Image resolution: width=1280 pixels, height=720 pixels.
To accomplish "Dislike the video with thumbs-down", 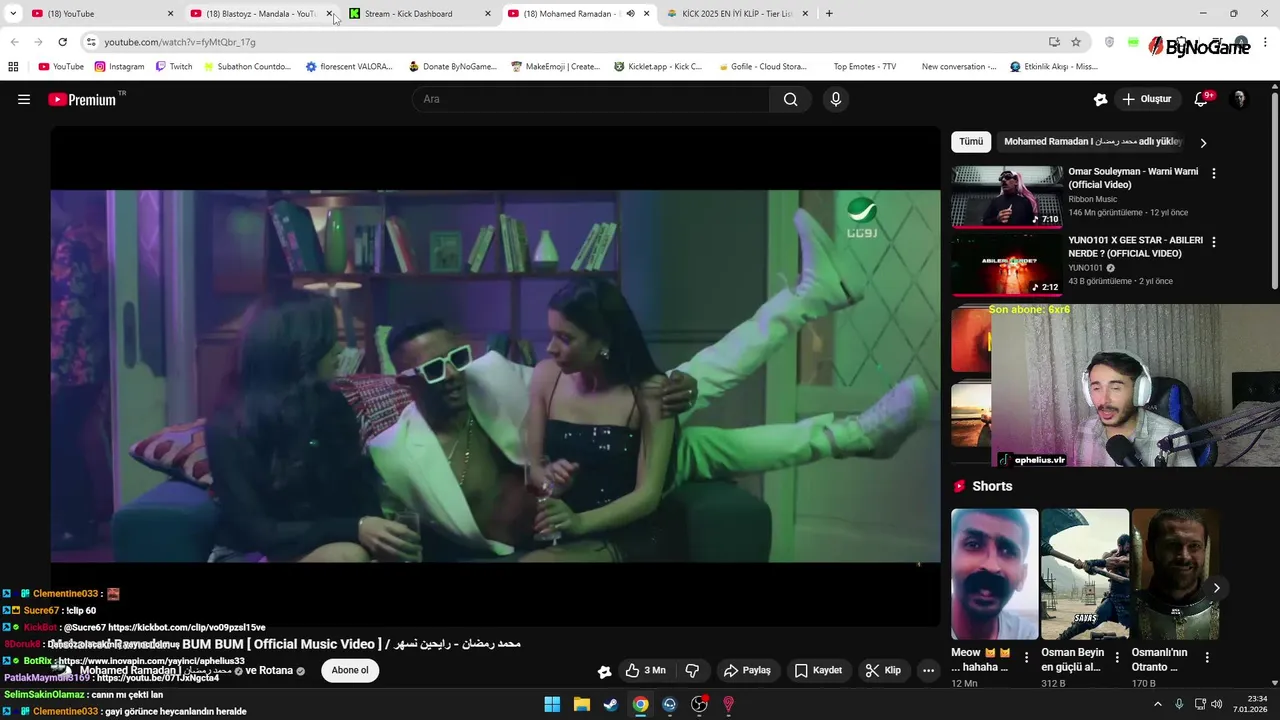I will [x=692, y=670].
